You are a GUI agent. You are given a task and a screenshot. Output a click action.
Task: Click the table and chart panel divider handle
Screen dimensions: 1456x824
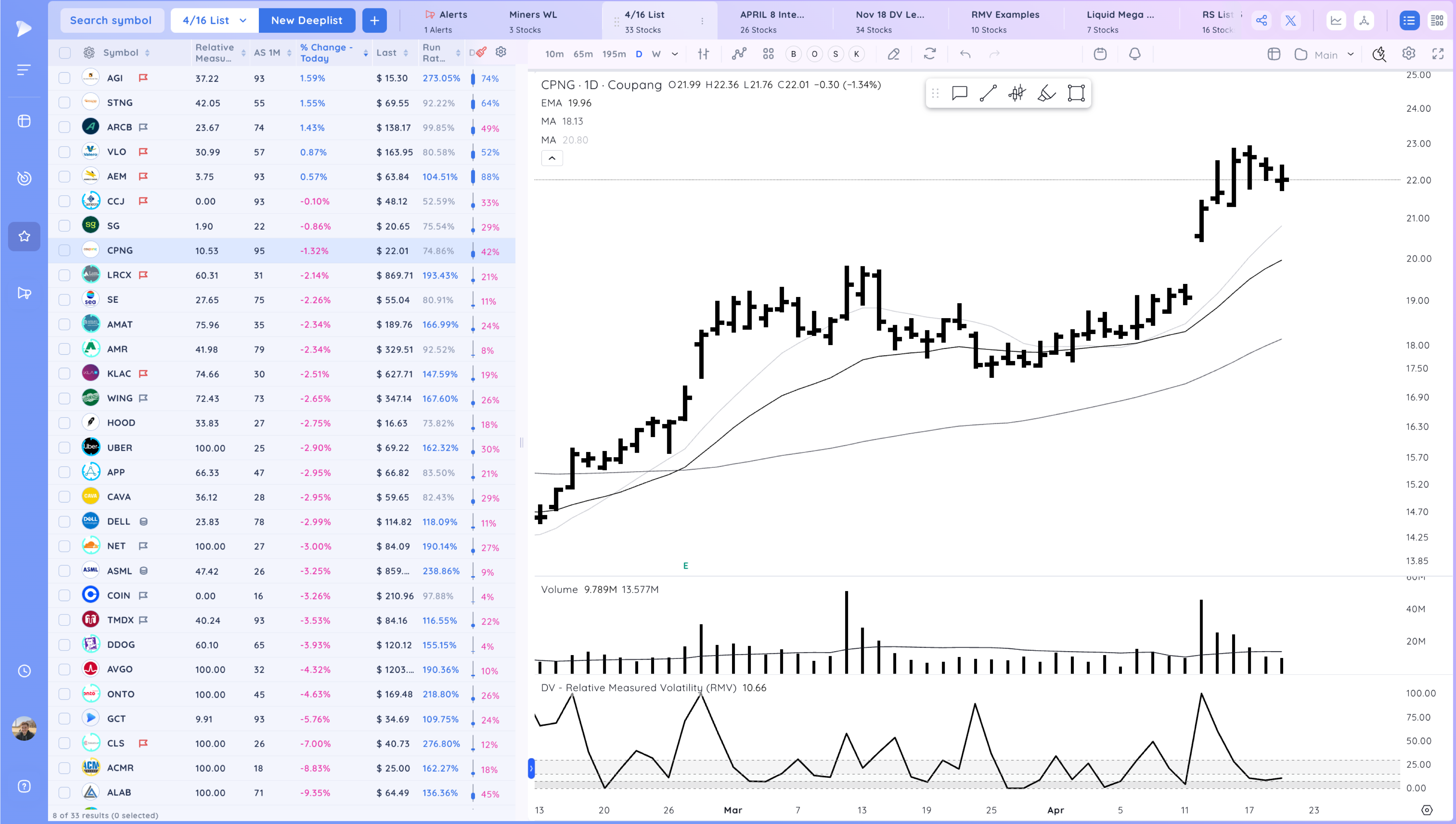pos(521,442)
